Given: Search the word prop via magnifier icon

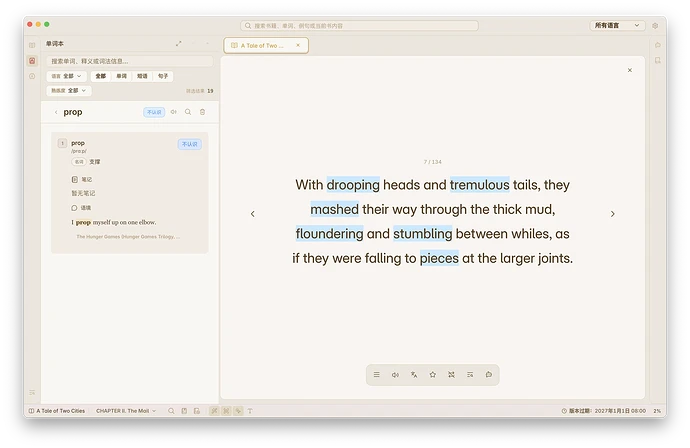Looking at the screenshot, I should (188, 112).
